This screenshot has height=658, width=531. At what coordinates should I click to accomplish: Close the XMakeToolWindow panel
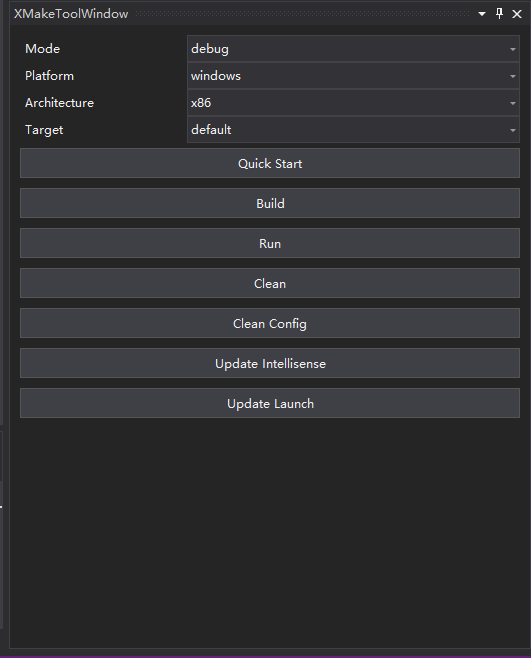pyautogui.click(x=517, y=14)
